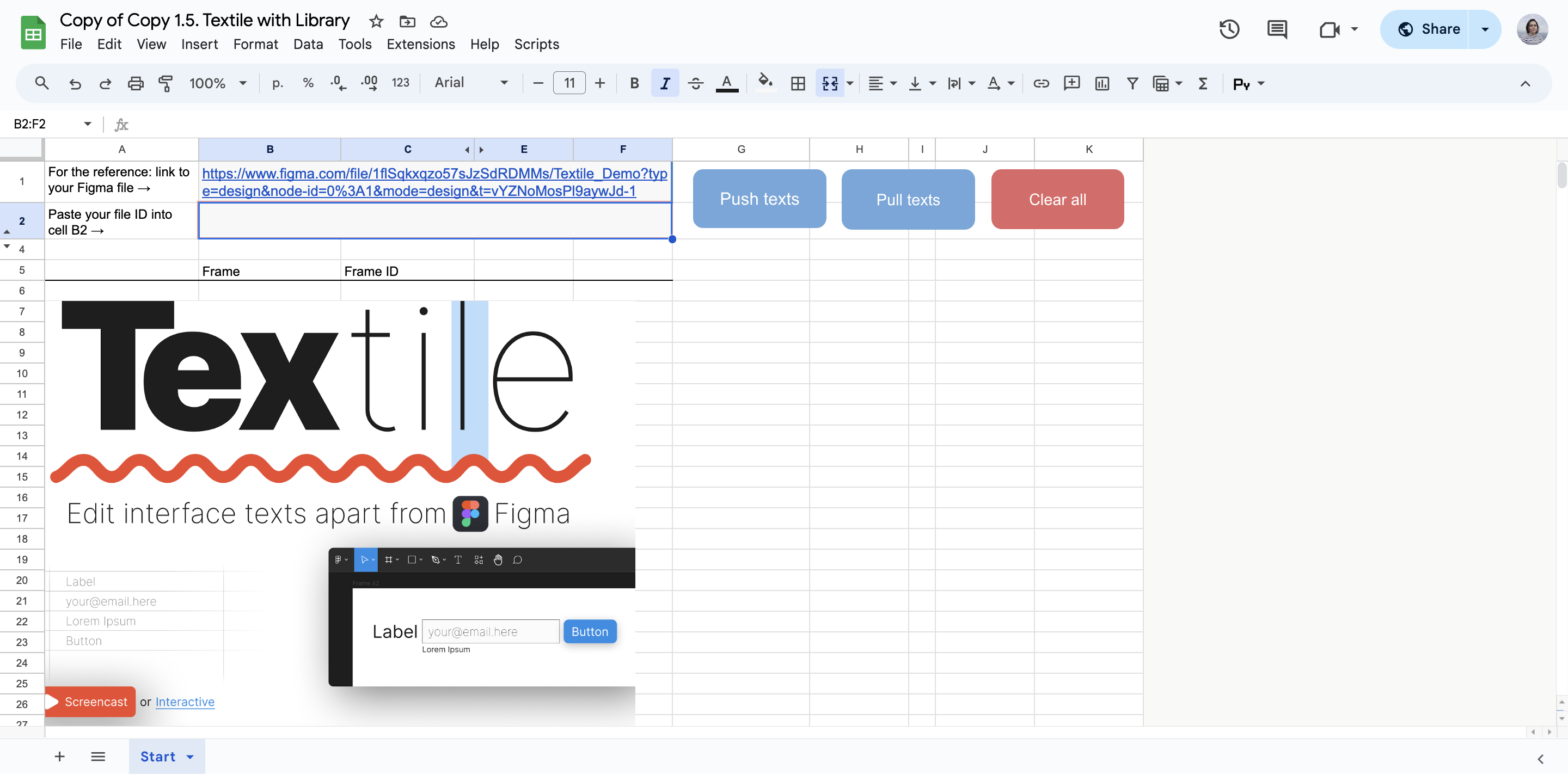Toggle strikethrough formatting
Image resolution: width=1568 pixels, height=775 pixels.
(x=696, y=83)
